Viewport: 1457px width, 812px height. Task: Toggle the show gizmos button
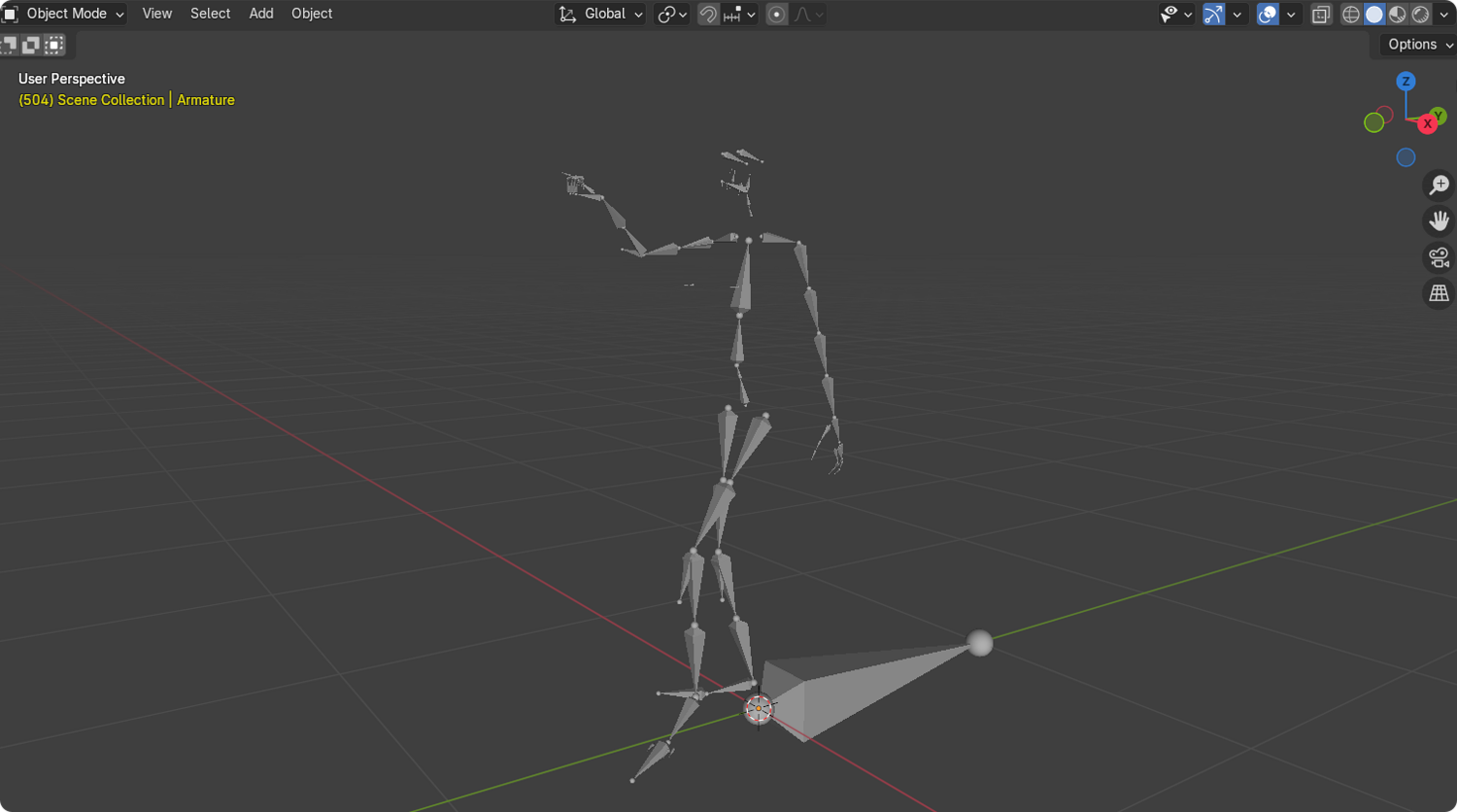(1214, 14)
